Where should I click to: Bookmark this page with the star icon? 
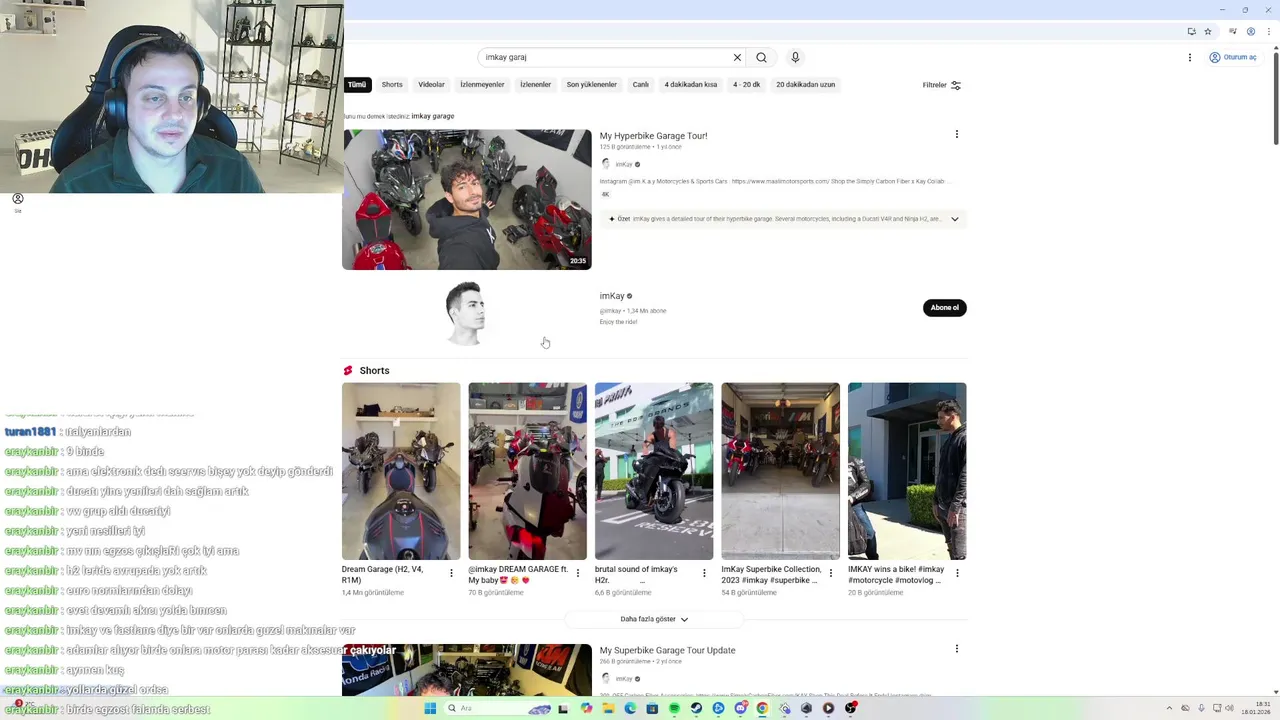point(1208,31)
